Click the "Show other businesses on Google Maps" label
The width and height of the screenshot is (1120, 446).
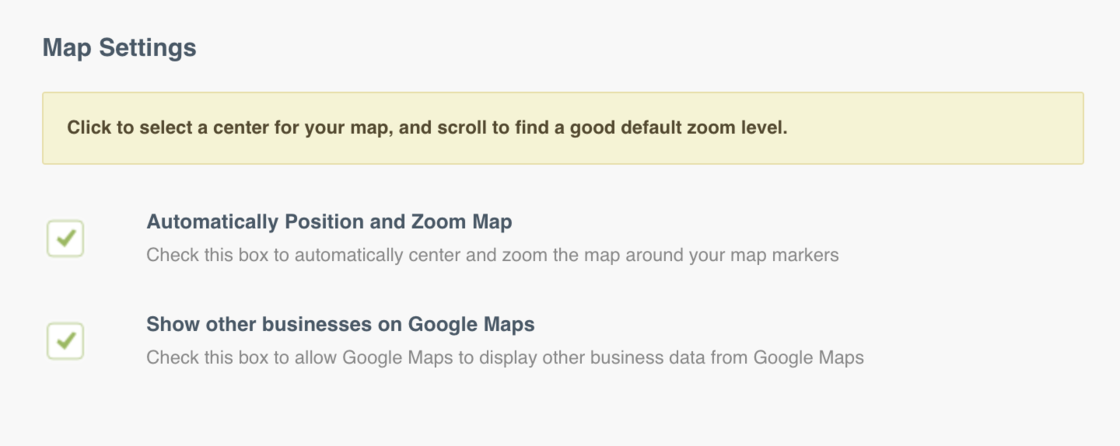tap(340, 324)
